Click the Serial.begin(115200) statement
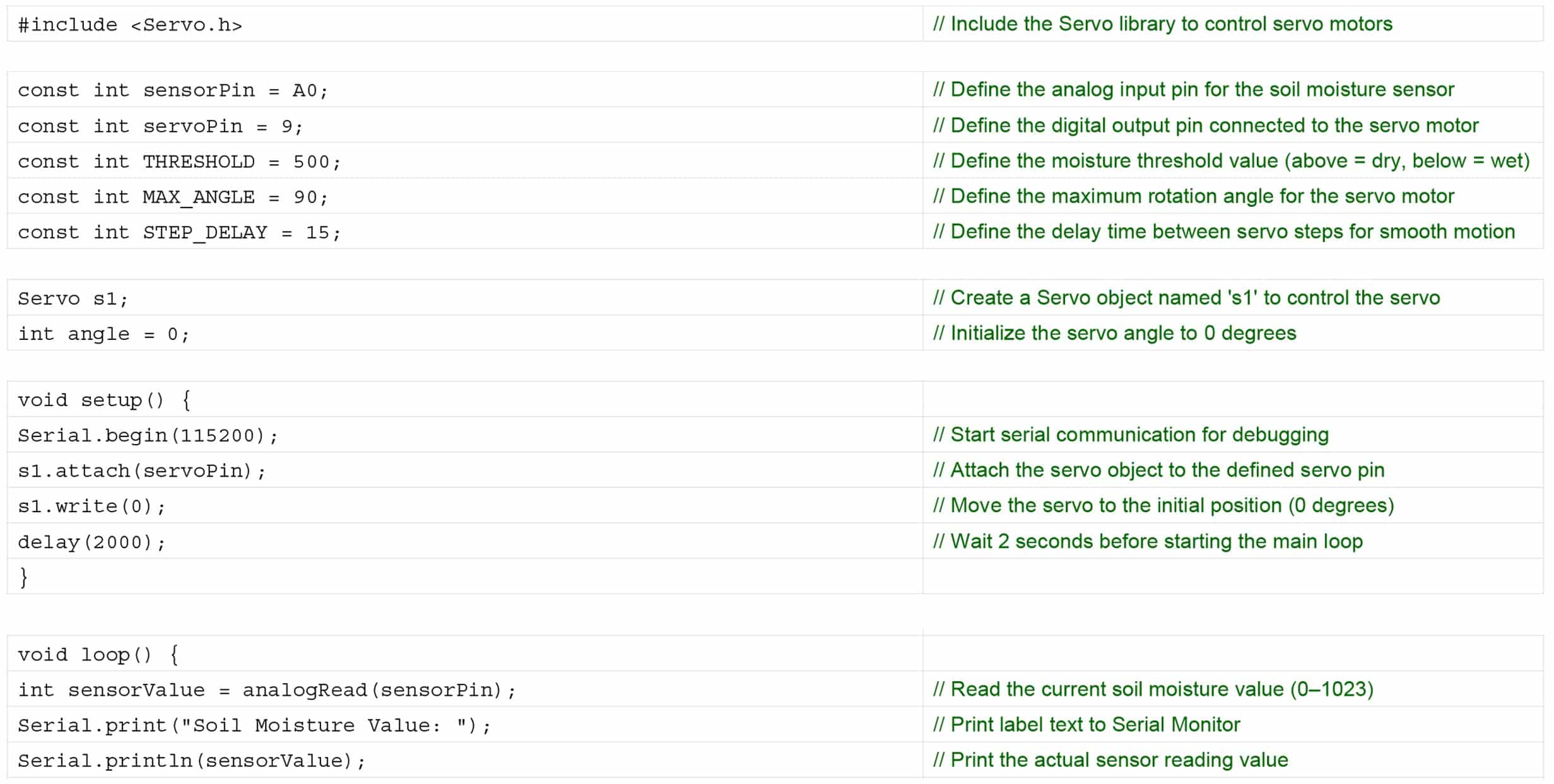 (x=148, y=436)
